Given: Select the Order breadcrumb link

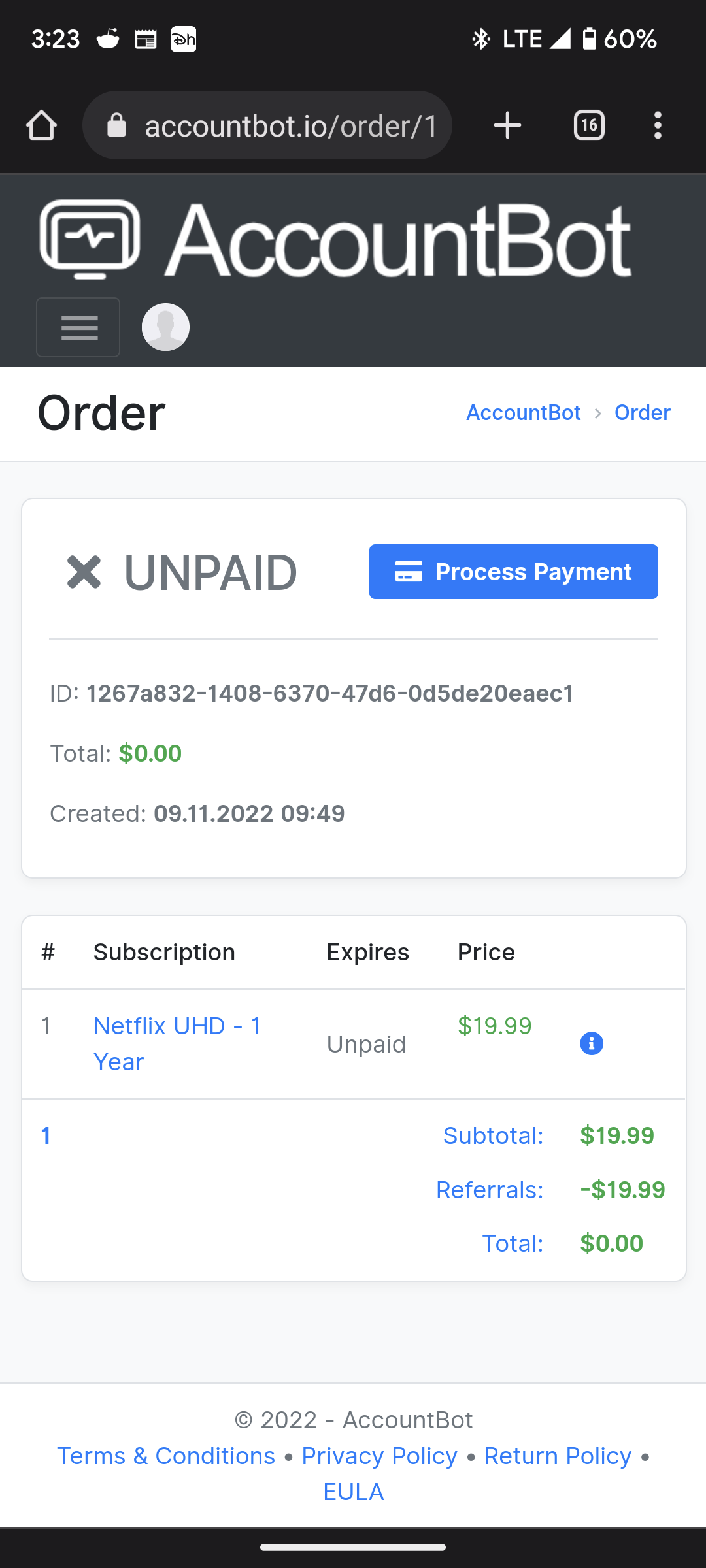Looking at the screenshot, I should (643, 413).
